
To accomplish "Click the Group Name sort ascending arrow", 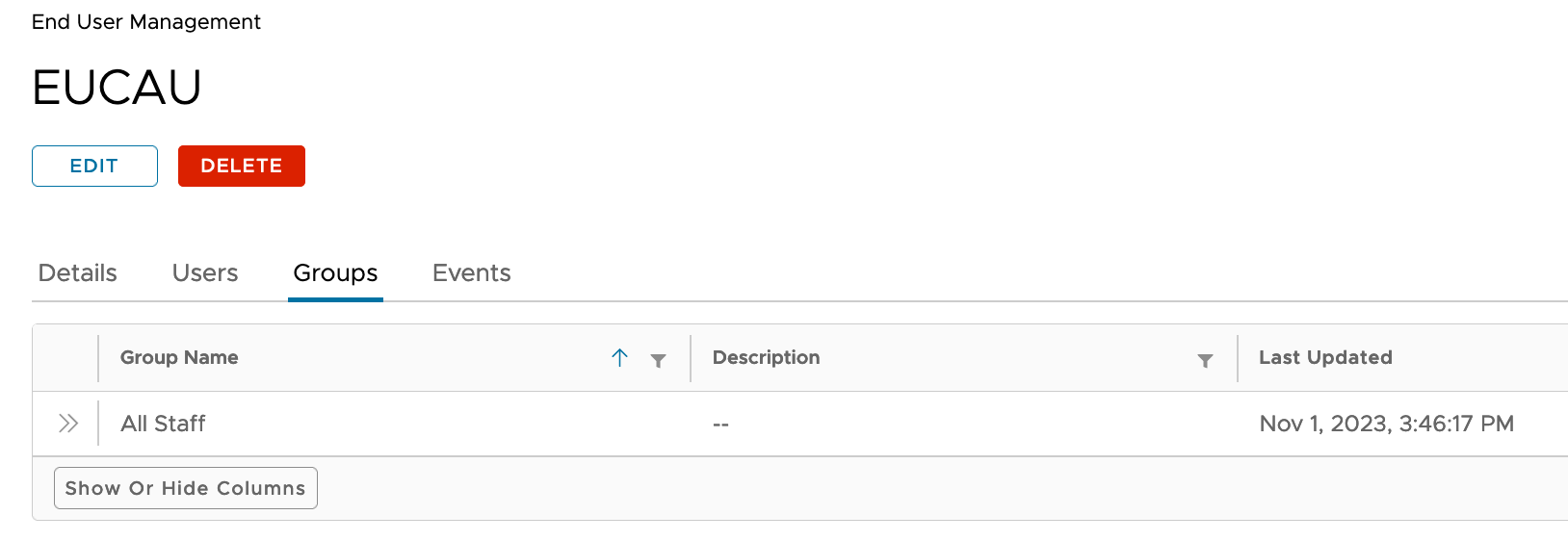I will point(619,358).
